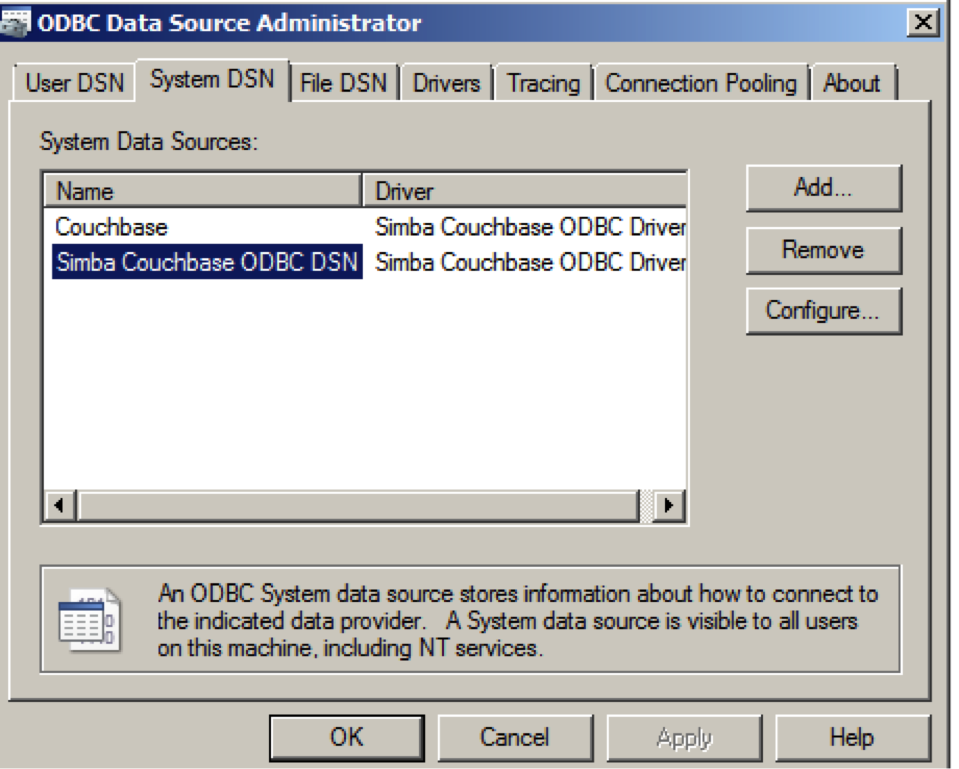This screenshot has width=959, height=769.
Task: Open the File DSN tab
Action: 344,83
